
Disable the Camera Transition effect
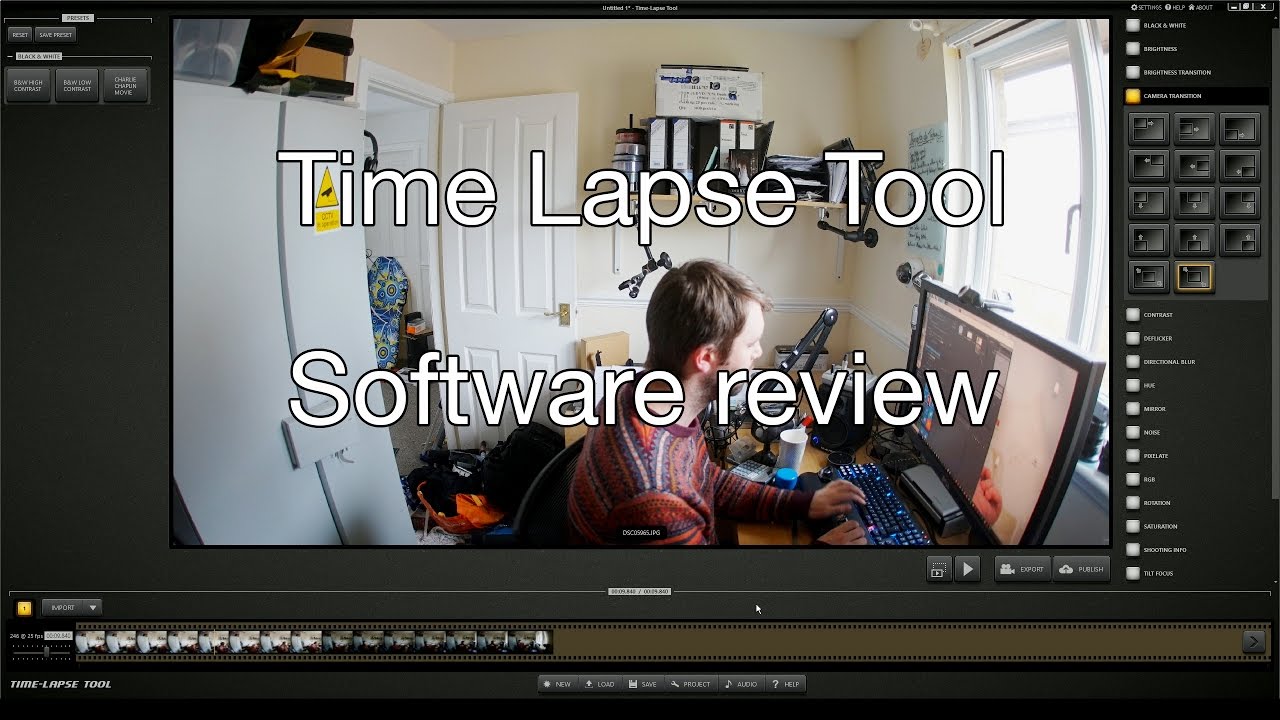(1133, 96)
